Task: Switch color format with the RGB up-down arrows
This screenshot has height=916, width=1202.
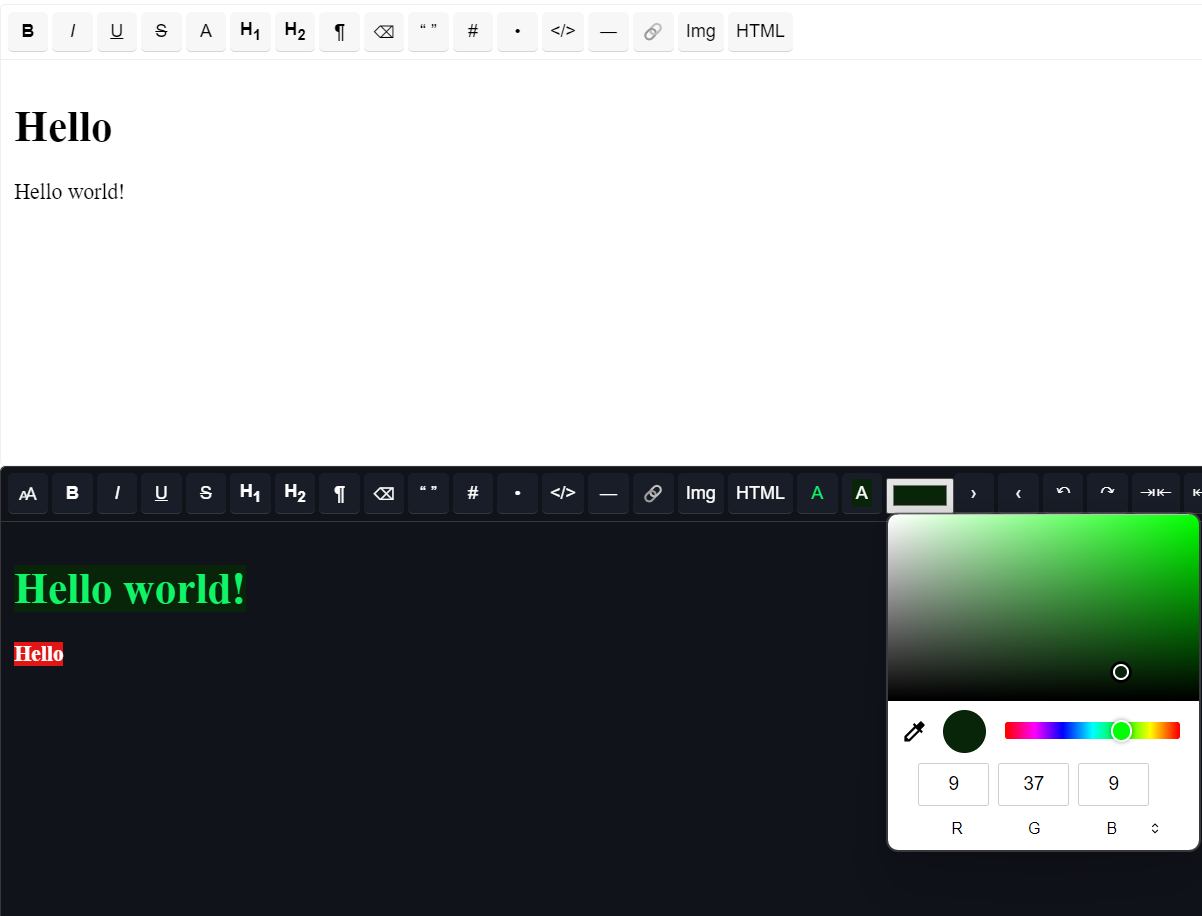Action: (1155, 828)
